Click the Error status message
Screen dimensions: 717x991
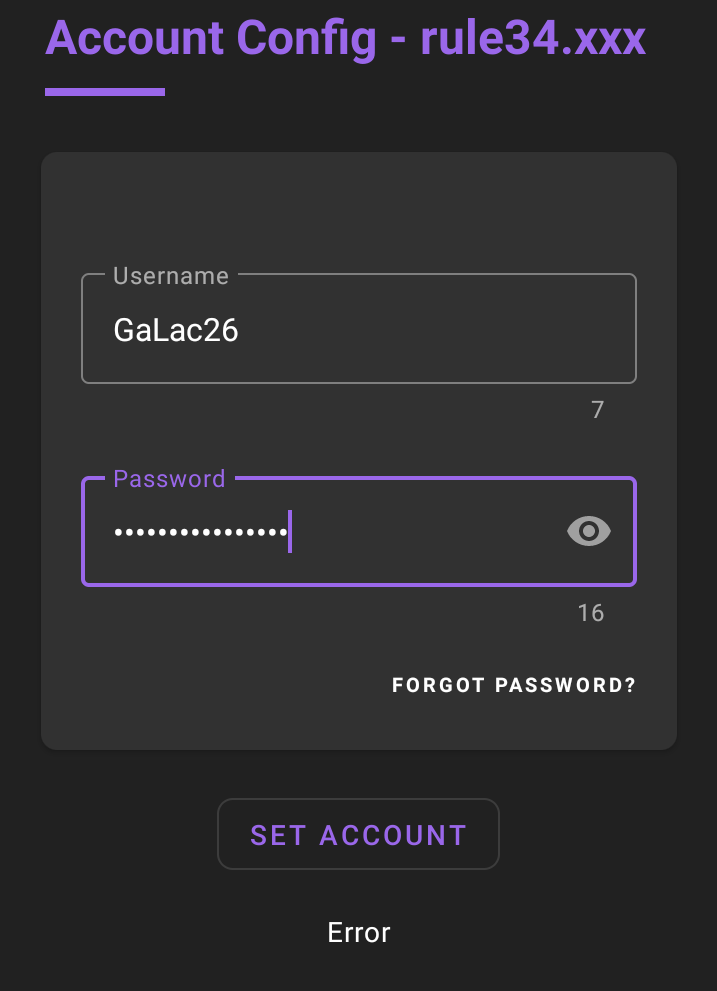coord(358,932)
